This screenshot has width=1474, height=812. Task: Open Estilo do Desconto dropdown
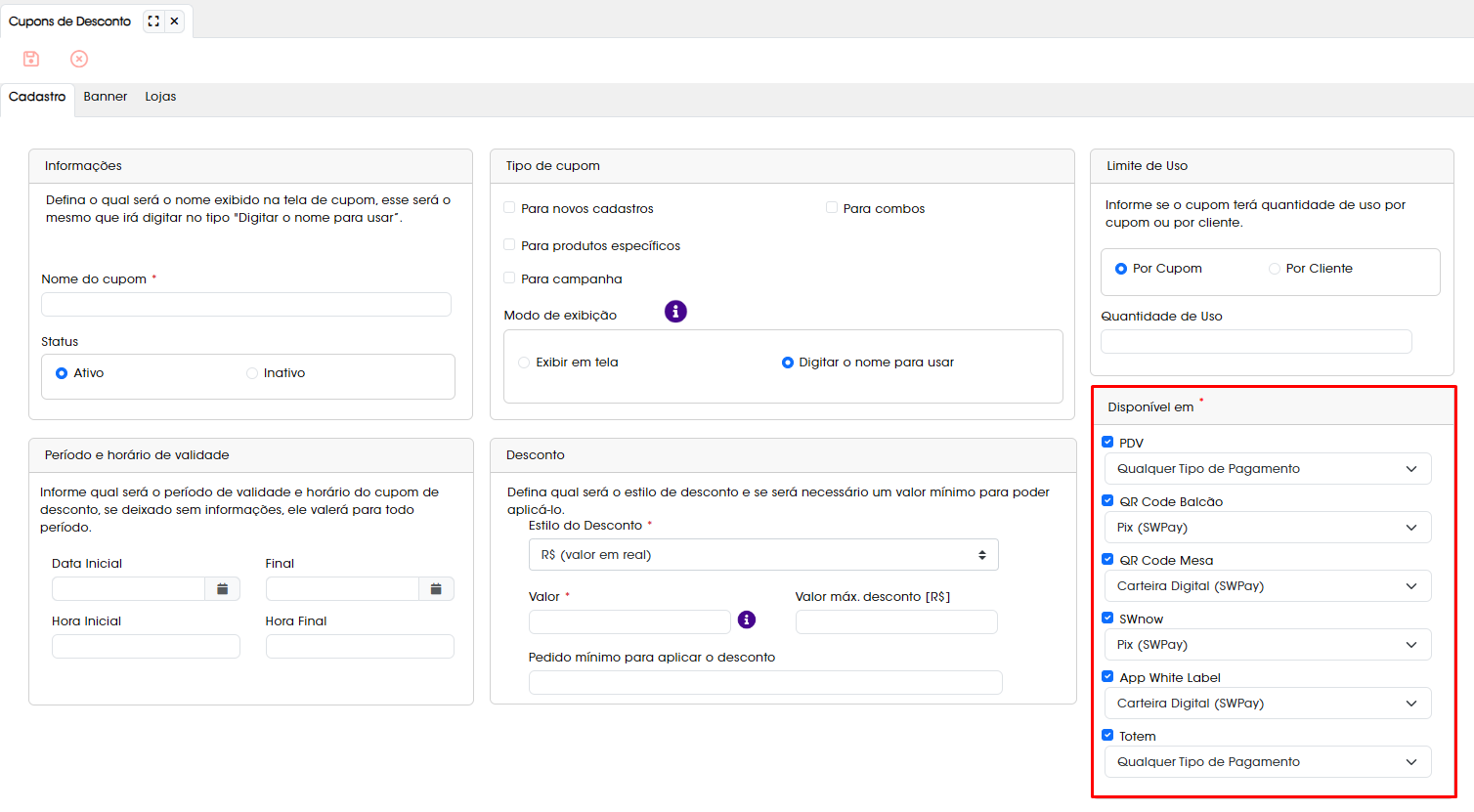click(x=763, y=555)
